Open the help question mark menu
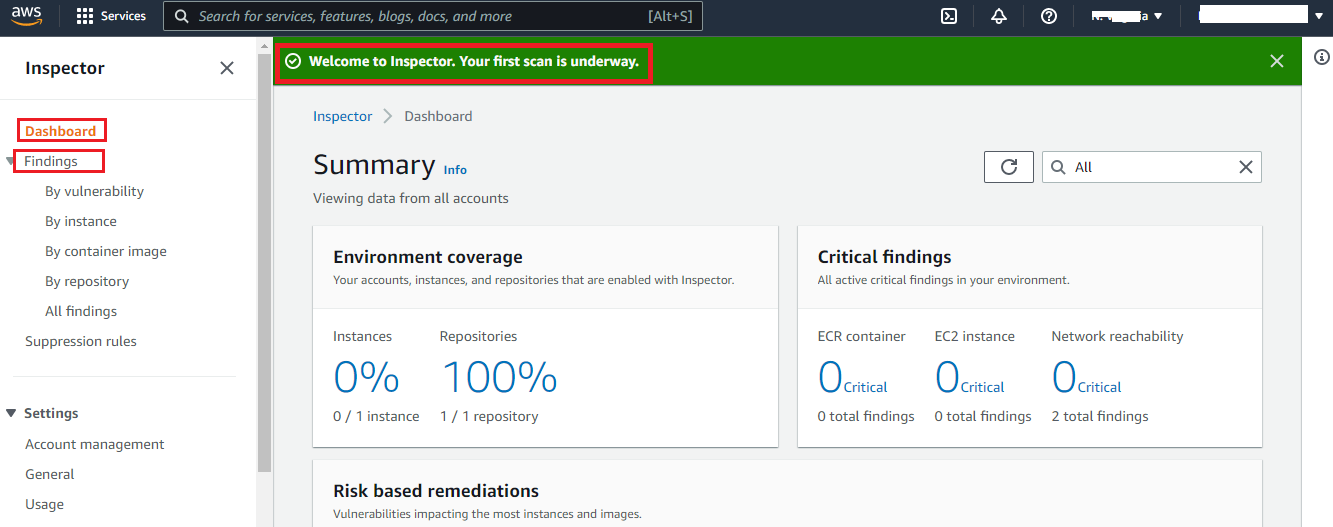1333x527 pixels. (1049, 16)
